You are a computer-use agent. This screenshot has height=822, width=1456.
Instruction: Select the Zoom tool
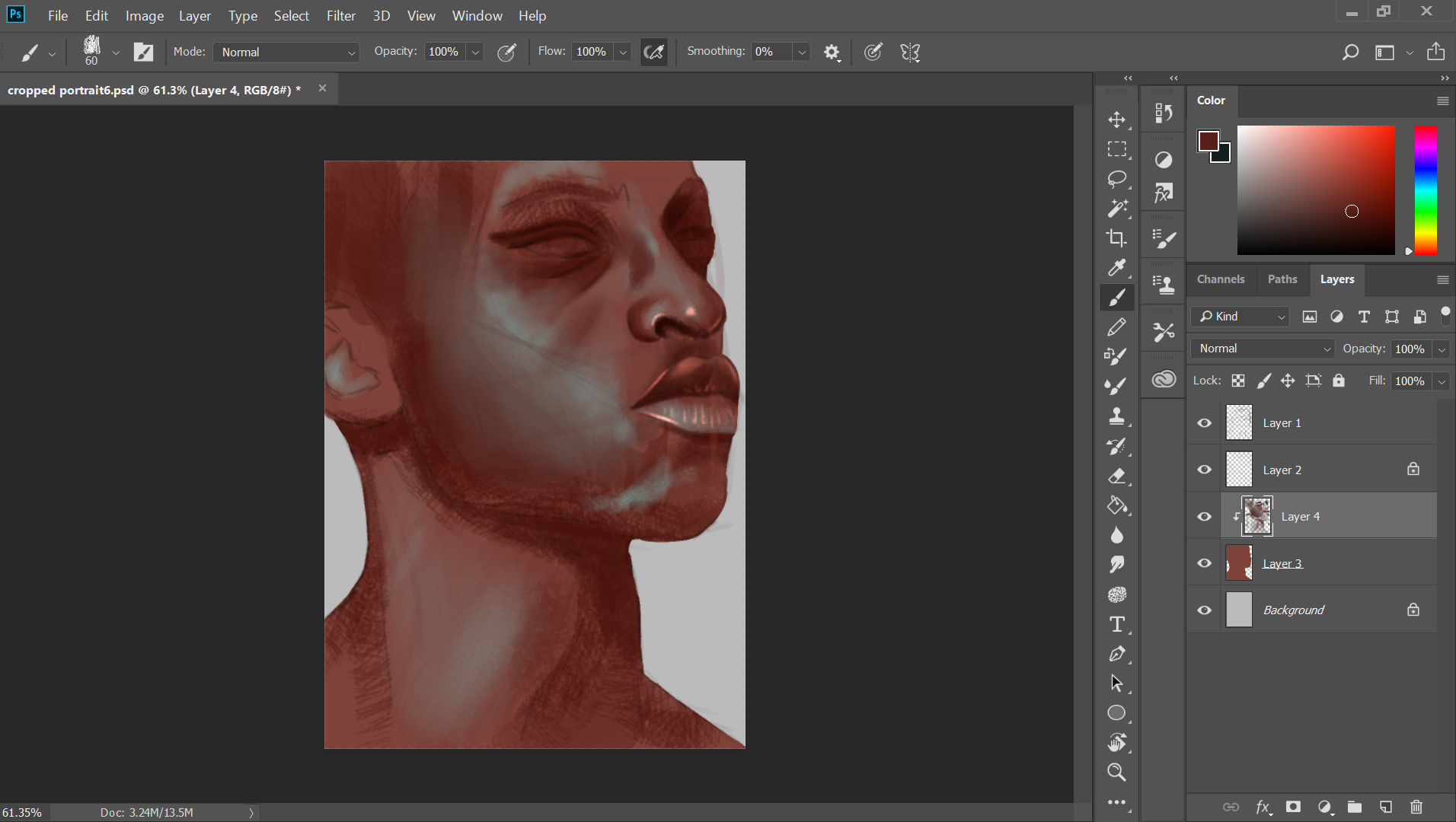[1116, 773]
